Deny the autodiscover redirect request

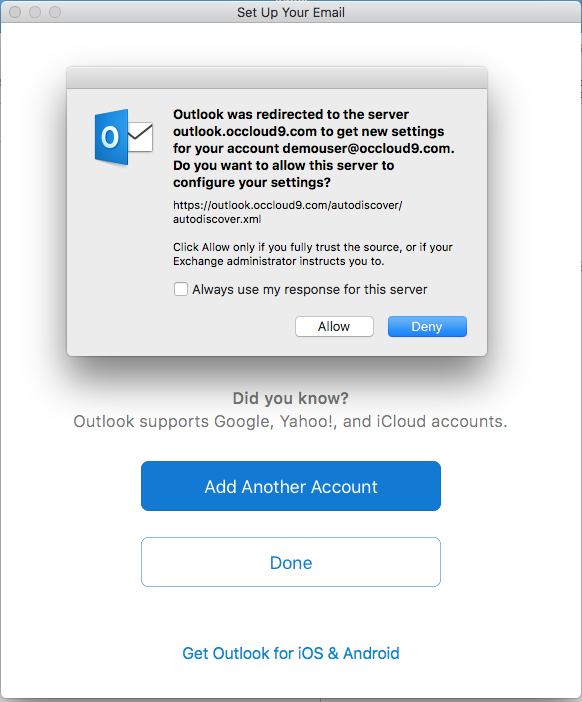427,326
